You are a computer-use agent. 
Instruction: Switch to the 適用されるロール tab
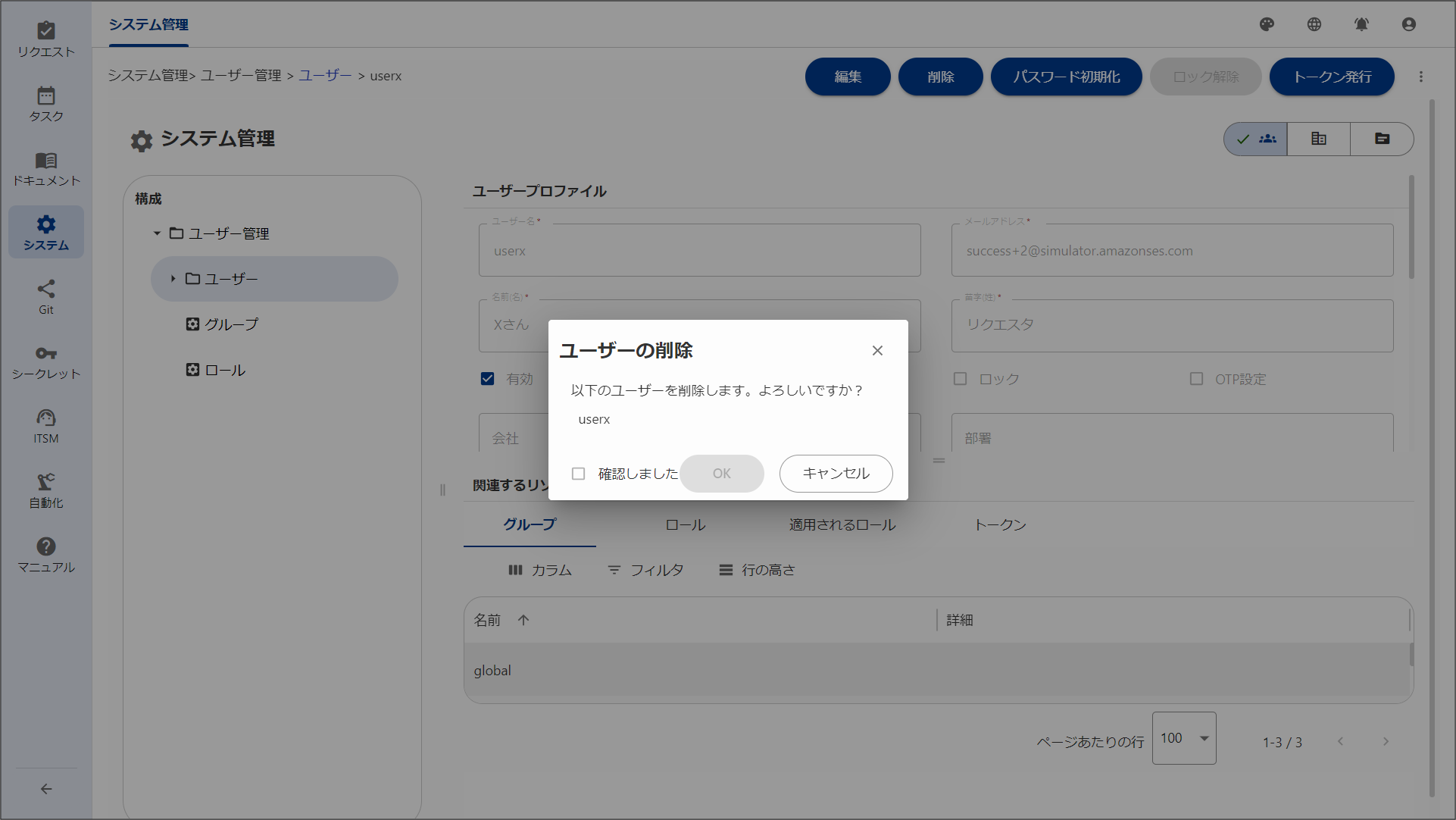point(842,524)
